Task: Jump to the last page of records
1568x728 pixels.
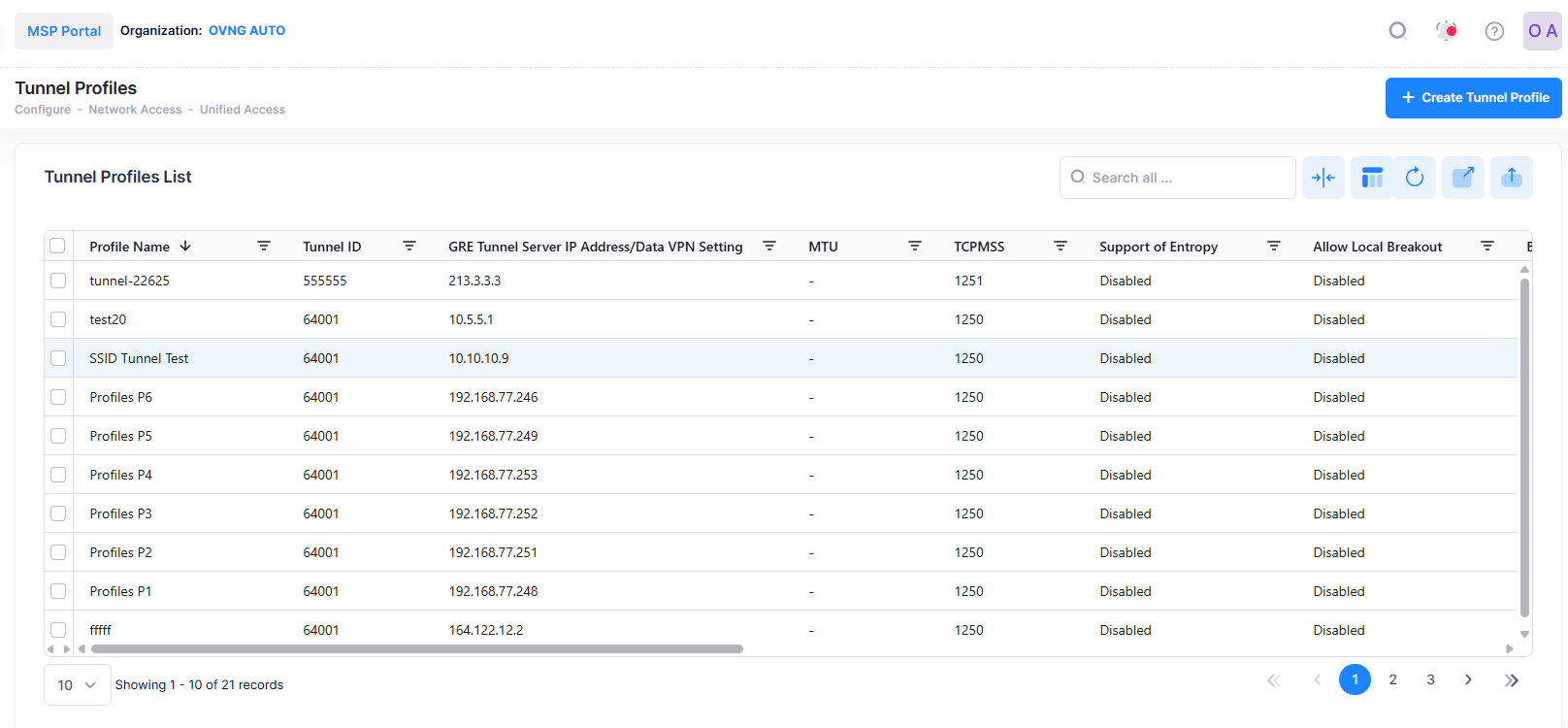Action: (1511, 679)
